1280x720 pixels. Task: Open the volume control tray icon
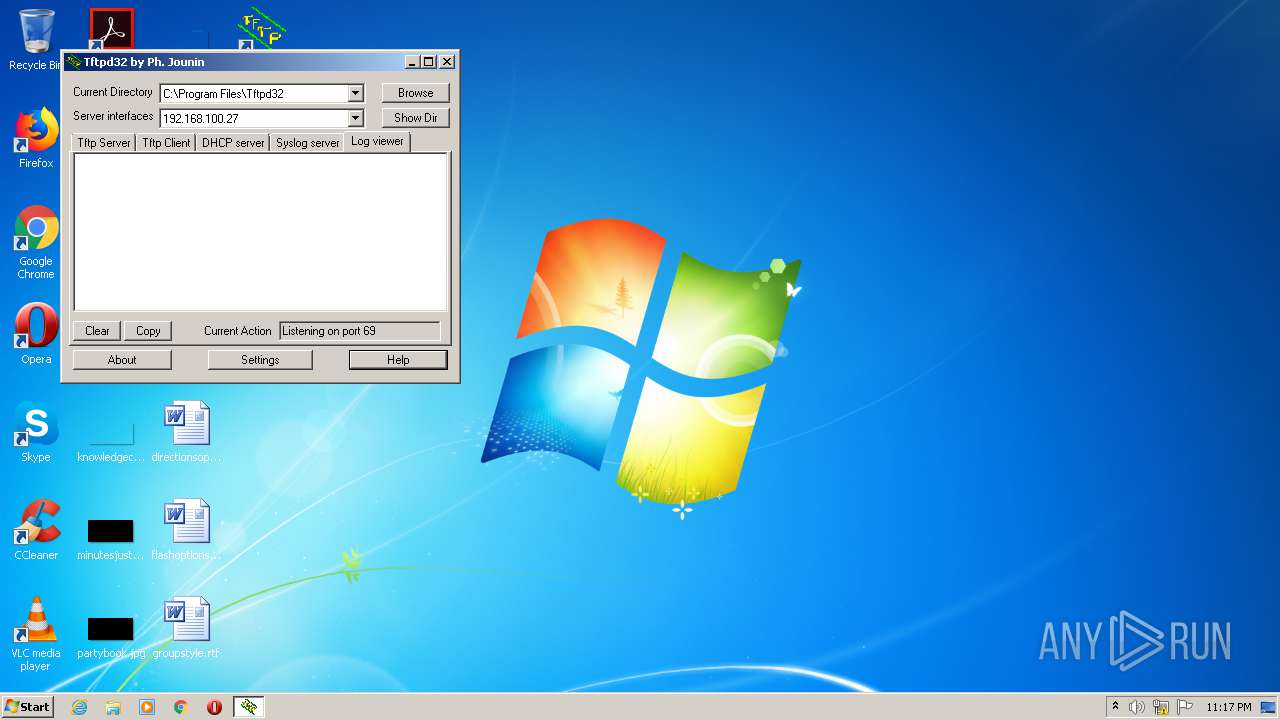coord(1137,707)
